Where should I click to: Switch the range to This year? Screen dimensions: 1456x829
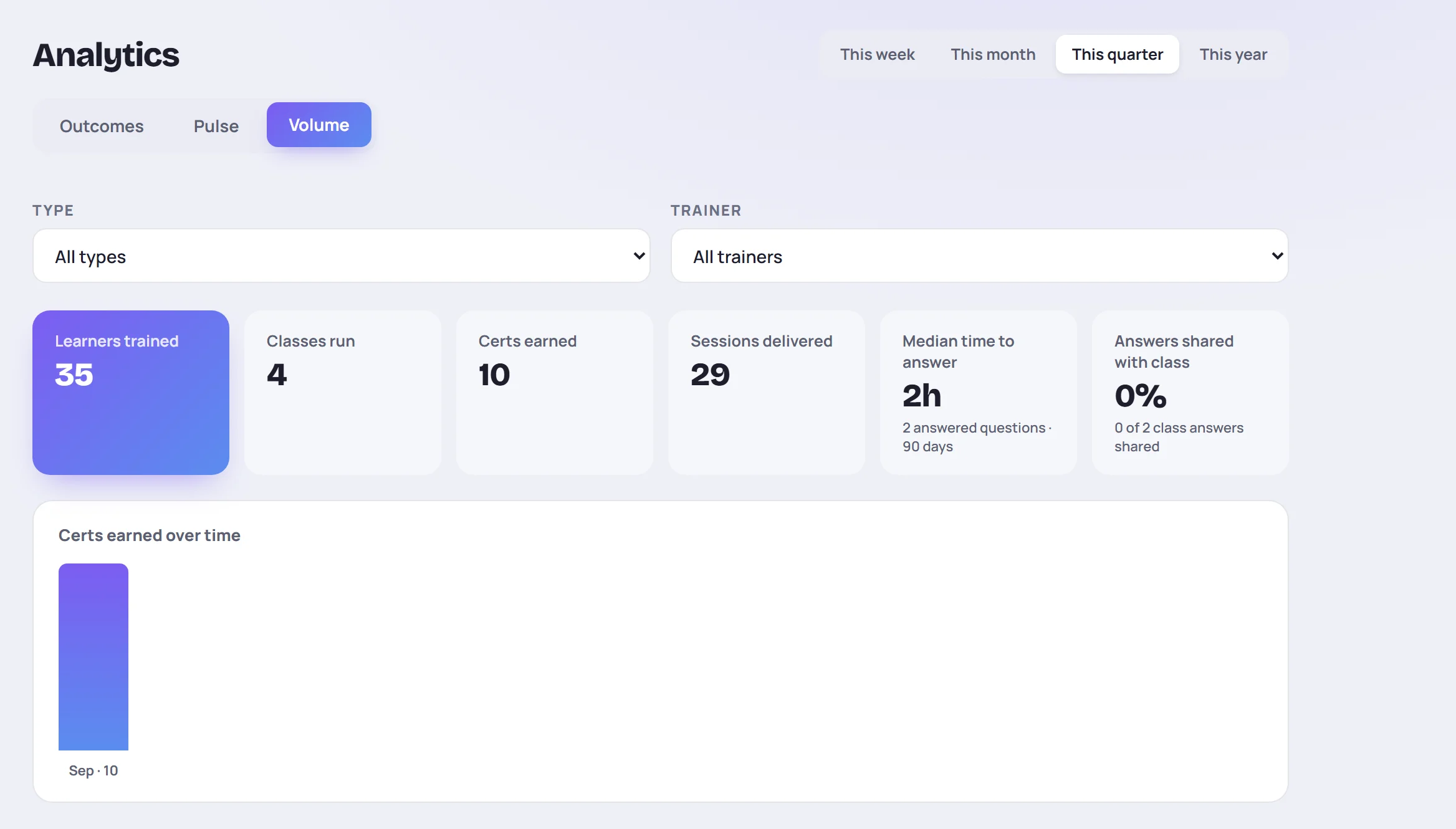tap(1233, 54)
